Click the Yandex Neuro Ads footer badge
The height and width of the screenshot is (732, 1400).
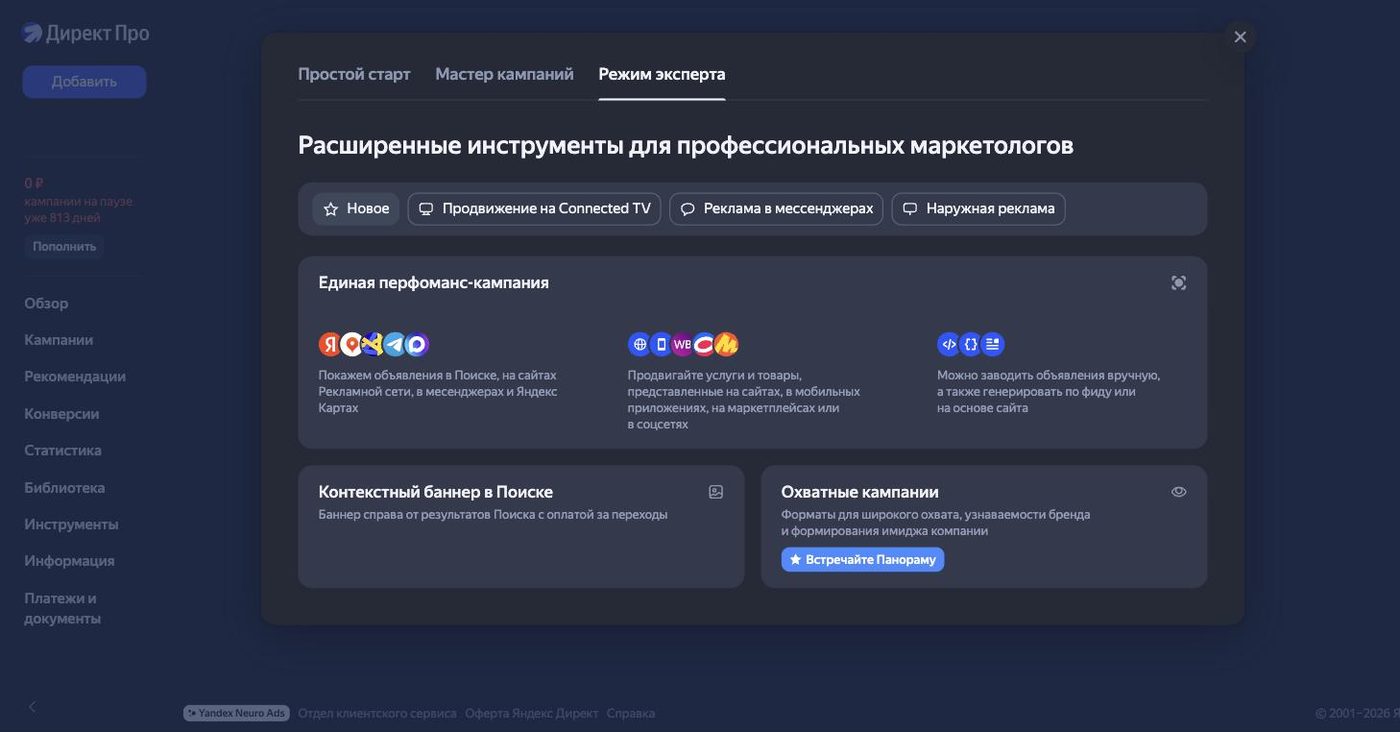[236, 713]
